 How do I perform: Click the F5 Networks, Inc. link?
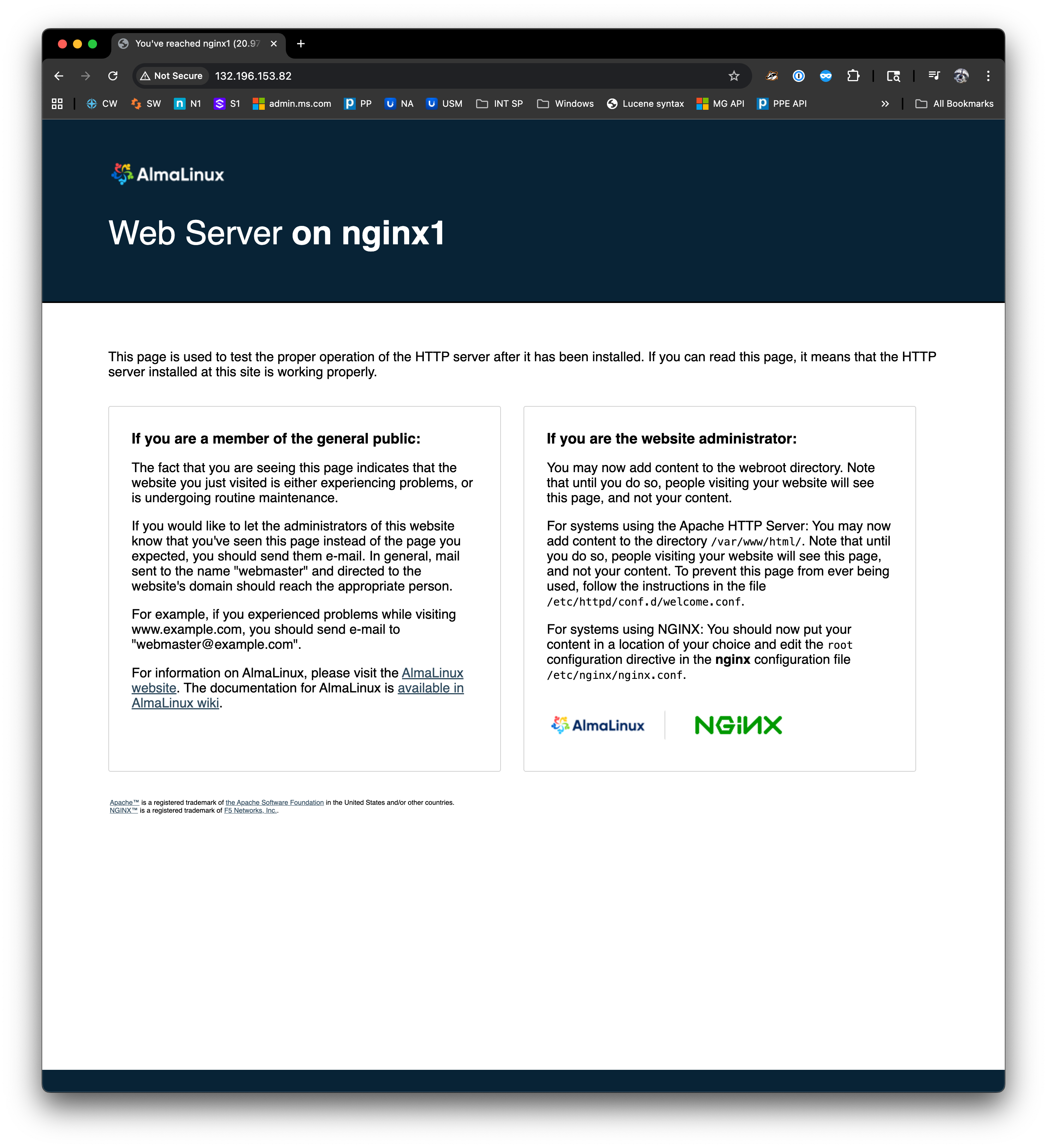pos(250,810)
